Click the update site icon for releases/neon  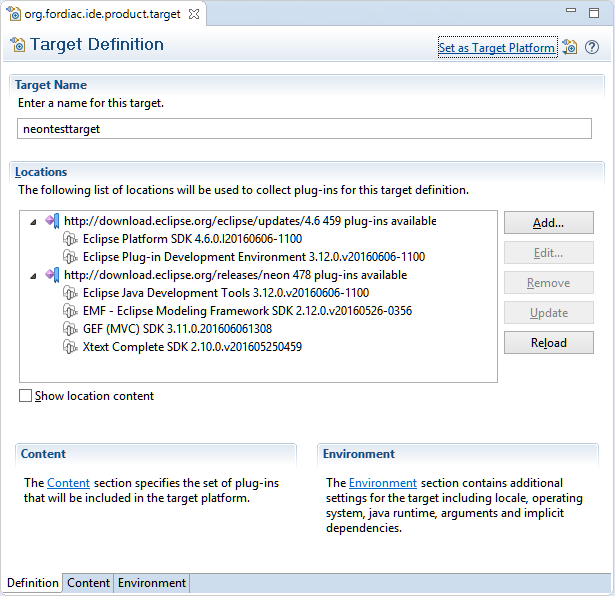click(x=52, y=275)
